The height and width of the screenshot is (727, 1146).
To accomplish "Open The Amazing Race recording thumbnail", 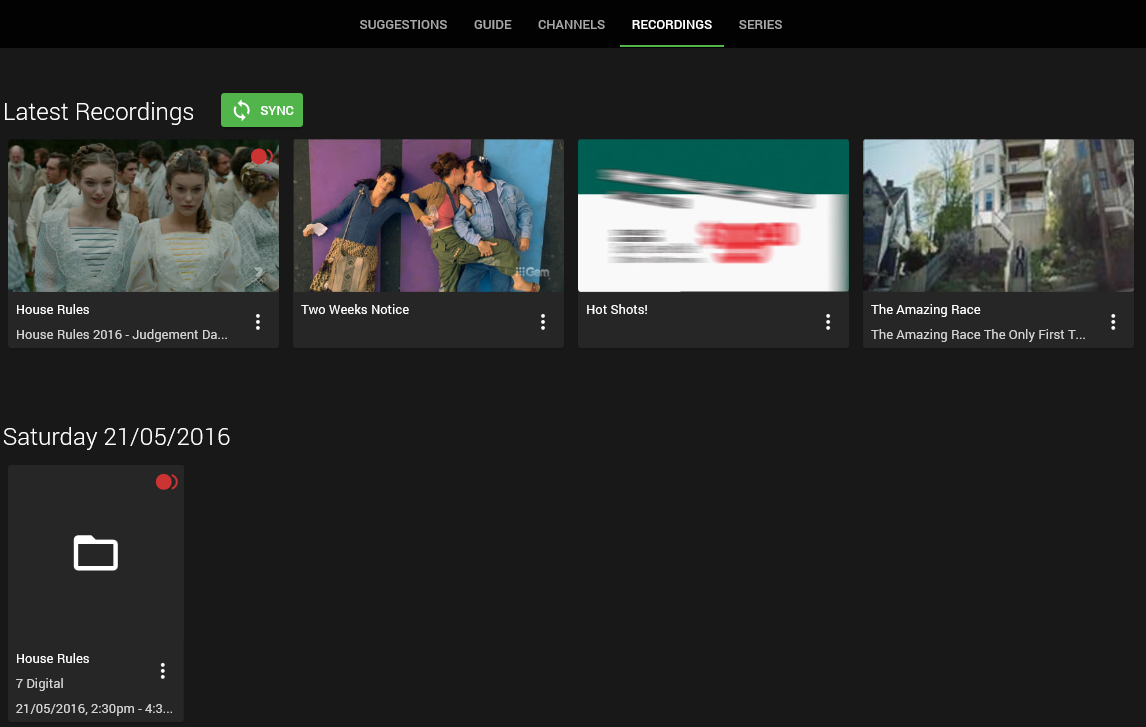I will [998, 216].
